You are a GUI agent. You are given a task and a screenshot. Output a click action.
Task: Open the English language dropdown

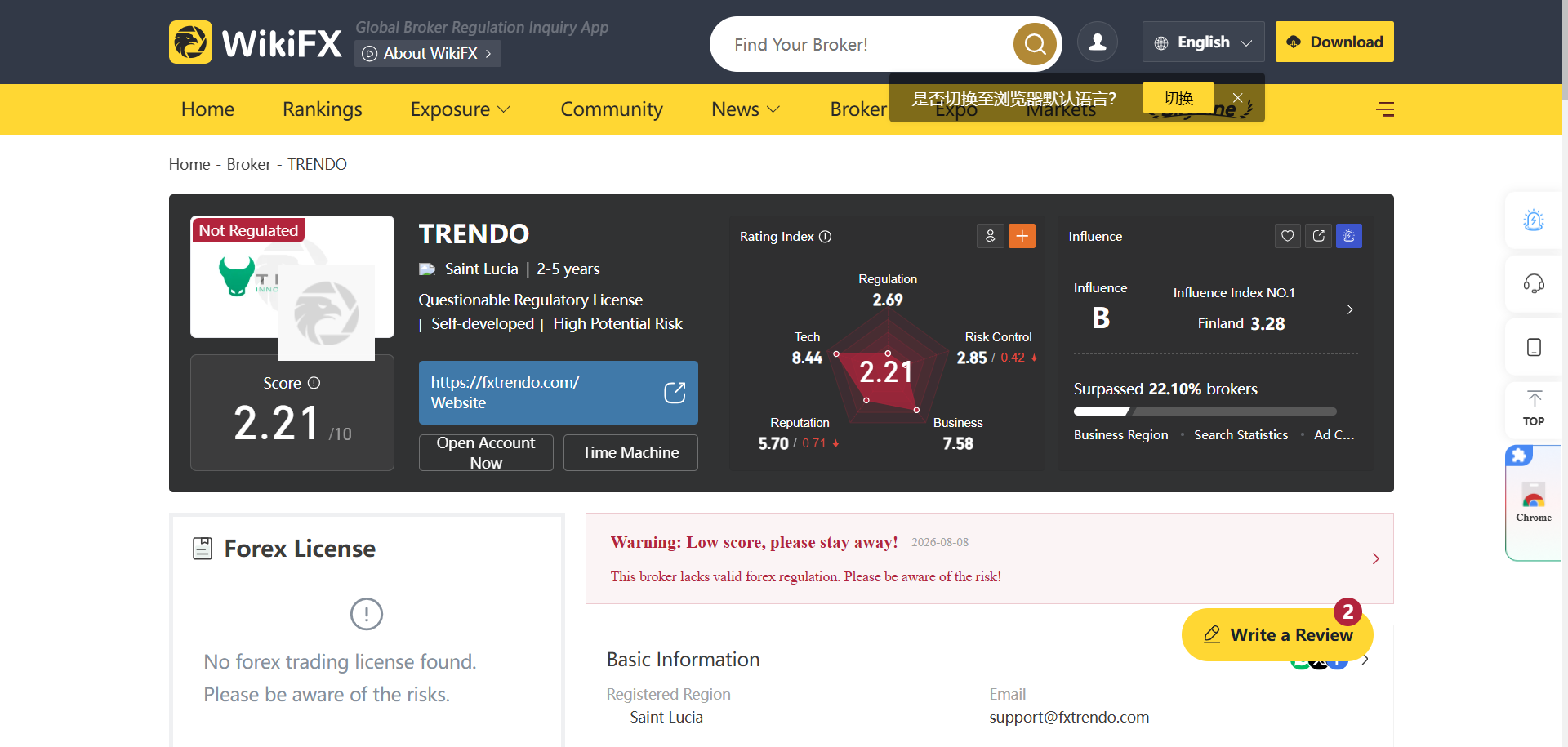pos(1203,42)
